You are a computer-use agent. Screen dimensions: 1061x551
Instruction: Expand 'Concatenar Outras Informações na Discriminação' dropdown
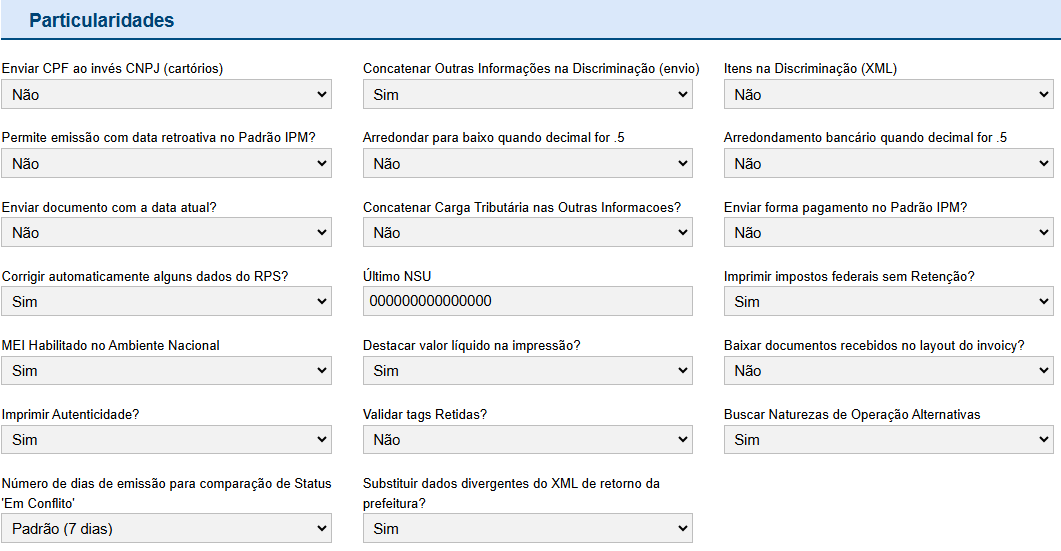click(x=527, y=95)
